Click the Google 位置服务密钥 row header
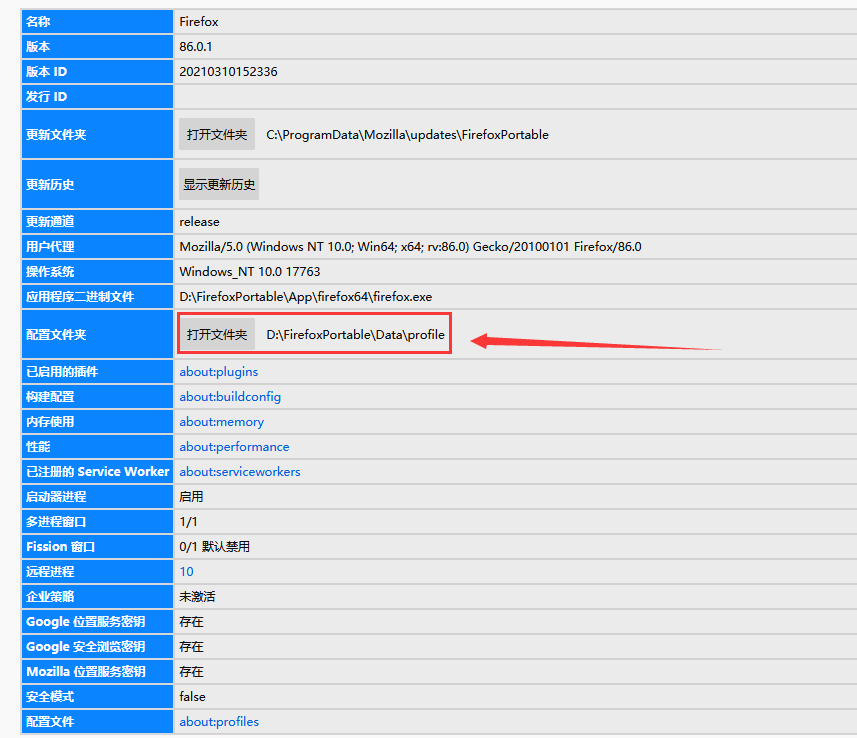The height and width of the screenshot is (738, 857). click(97, 622)
